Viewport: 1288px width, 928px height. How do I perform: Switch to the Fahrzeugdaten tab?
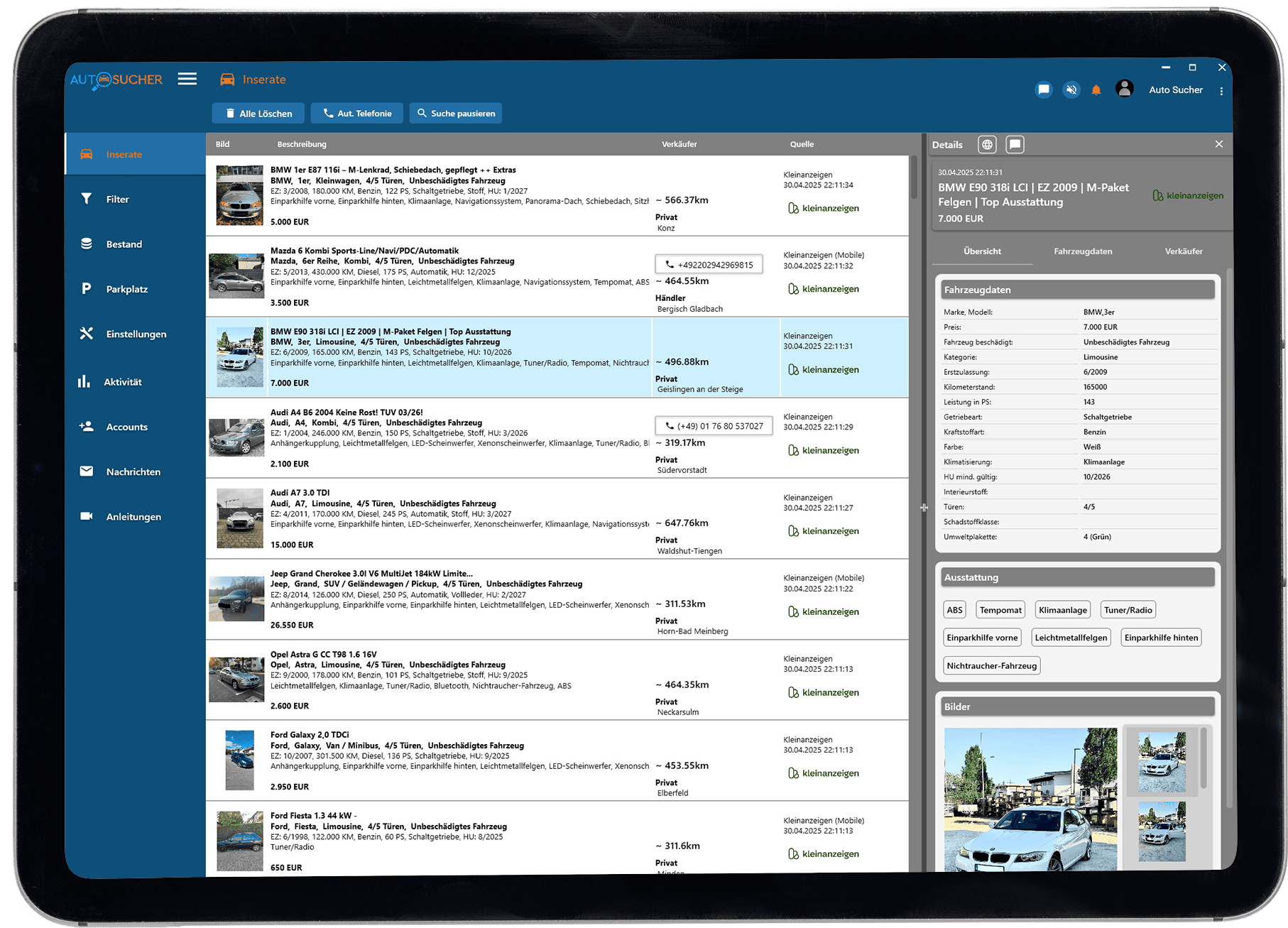(x=1084, y=251)
